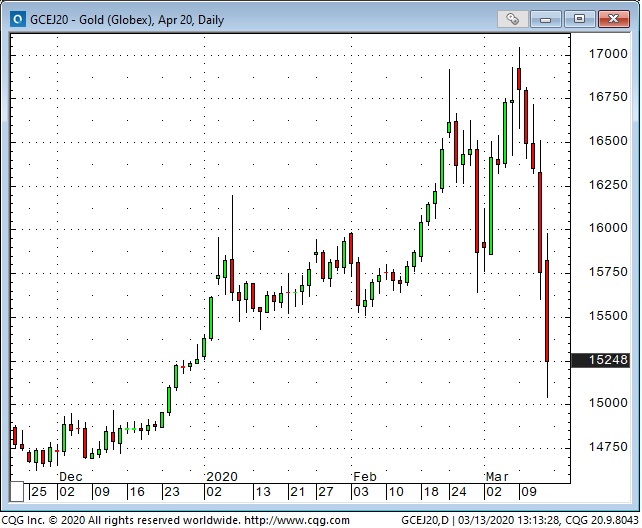Viewport: 642px width, 528px height.
Task: Close the GCEJ20 chart window
Action: coord(613,19)
